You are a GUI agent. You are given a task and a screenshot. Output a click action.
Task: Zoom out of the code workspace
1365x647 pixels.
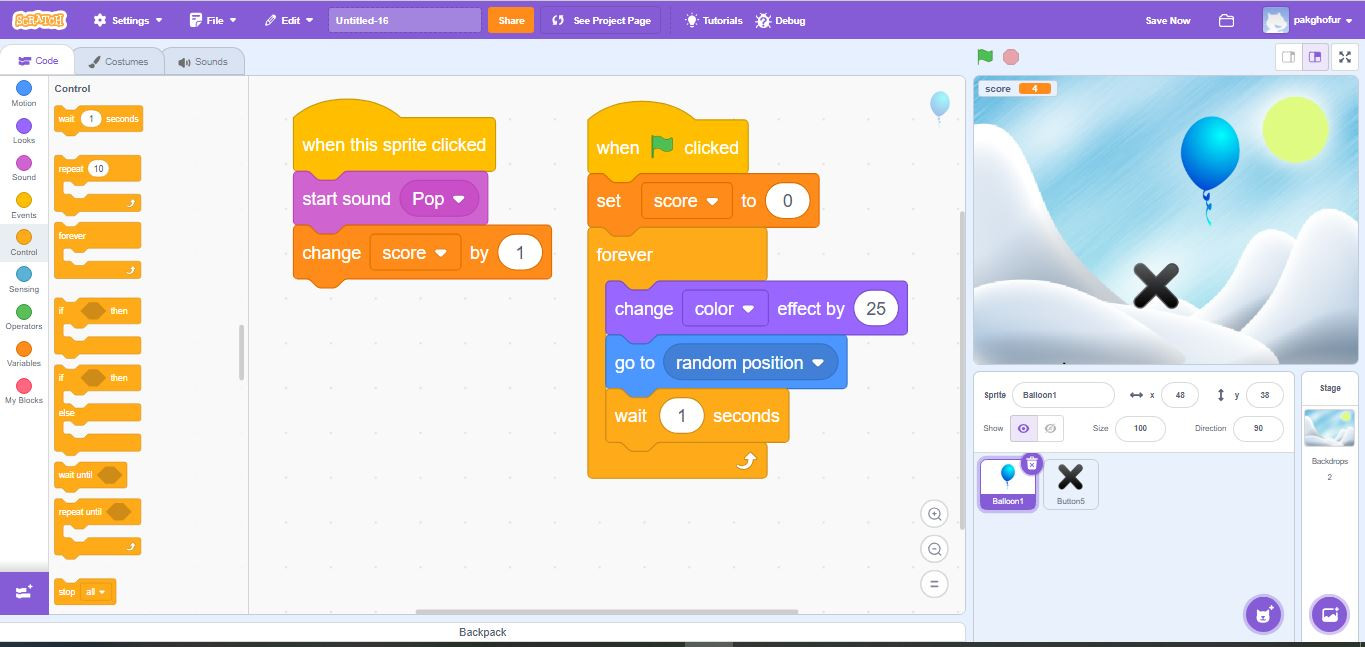point(934,549)
